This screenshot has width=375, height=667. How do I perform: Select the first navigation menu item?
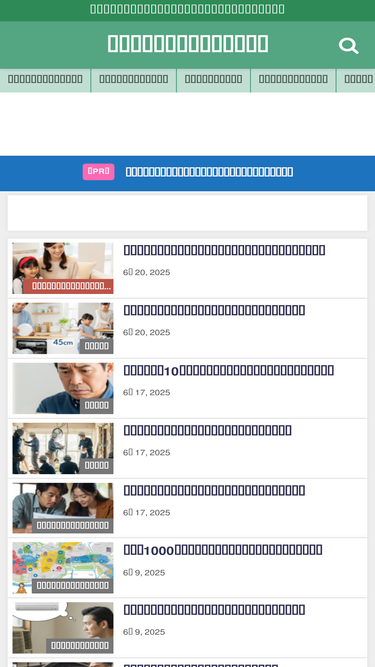(x=45, y=80)
